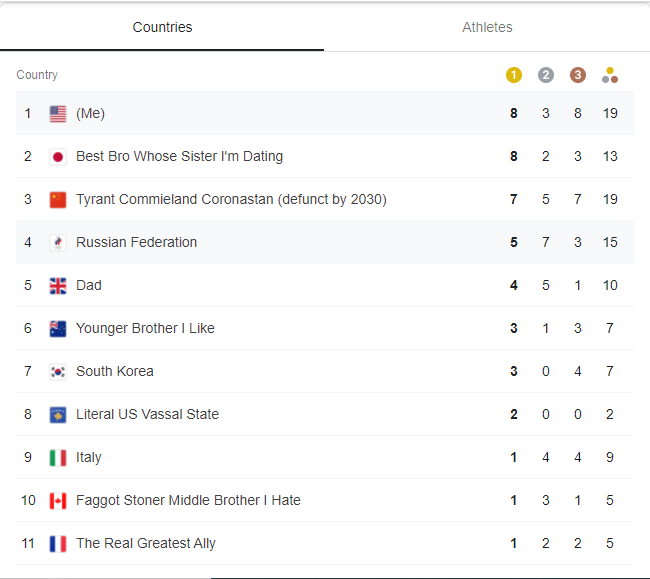
Task: Click the Country column header label
Action: coord(37,75)
